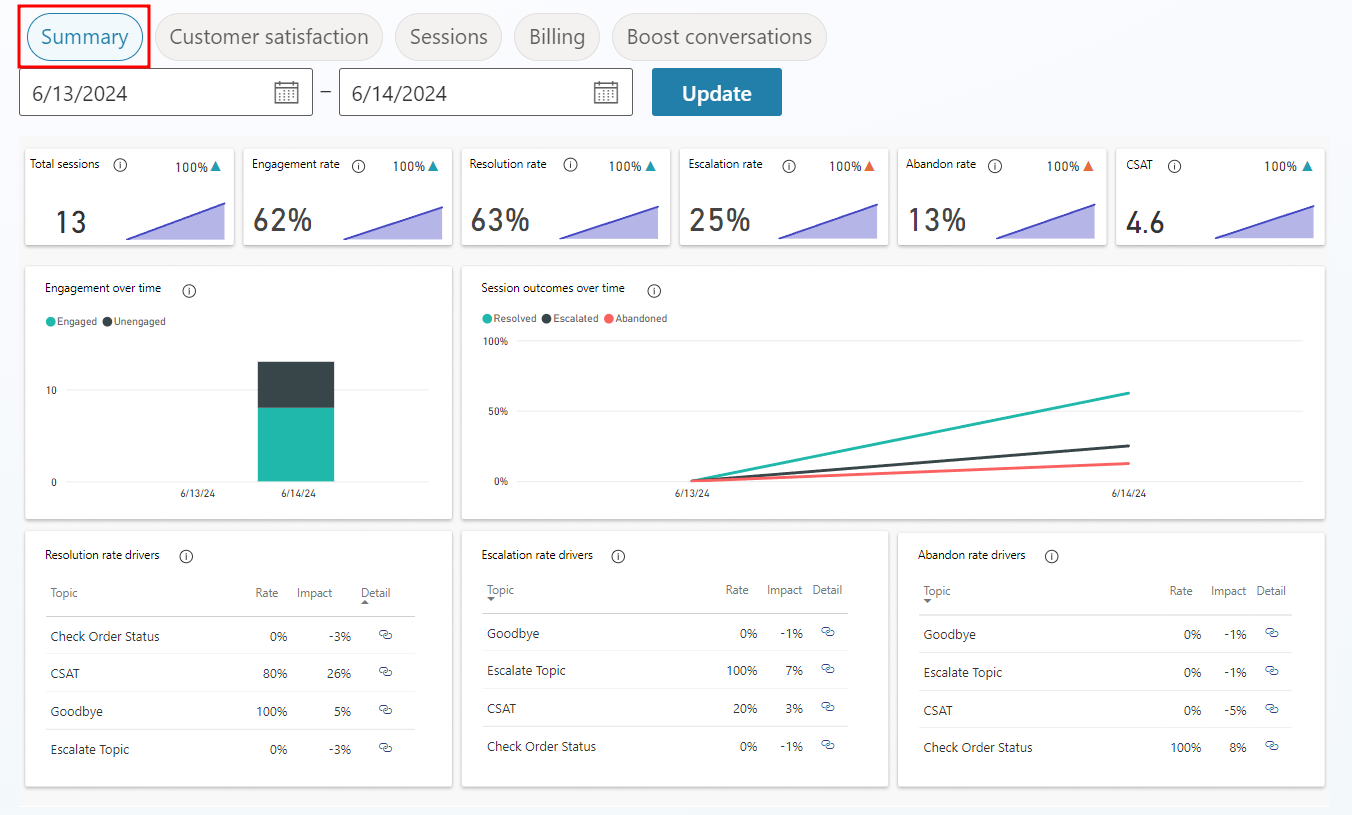The height and width of the screenshot is (815, 1352).
Task: Click inside the start date input field
Action: pyautogui.click(x=130, y=91)
